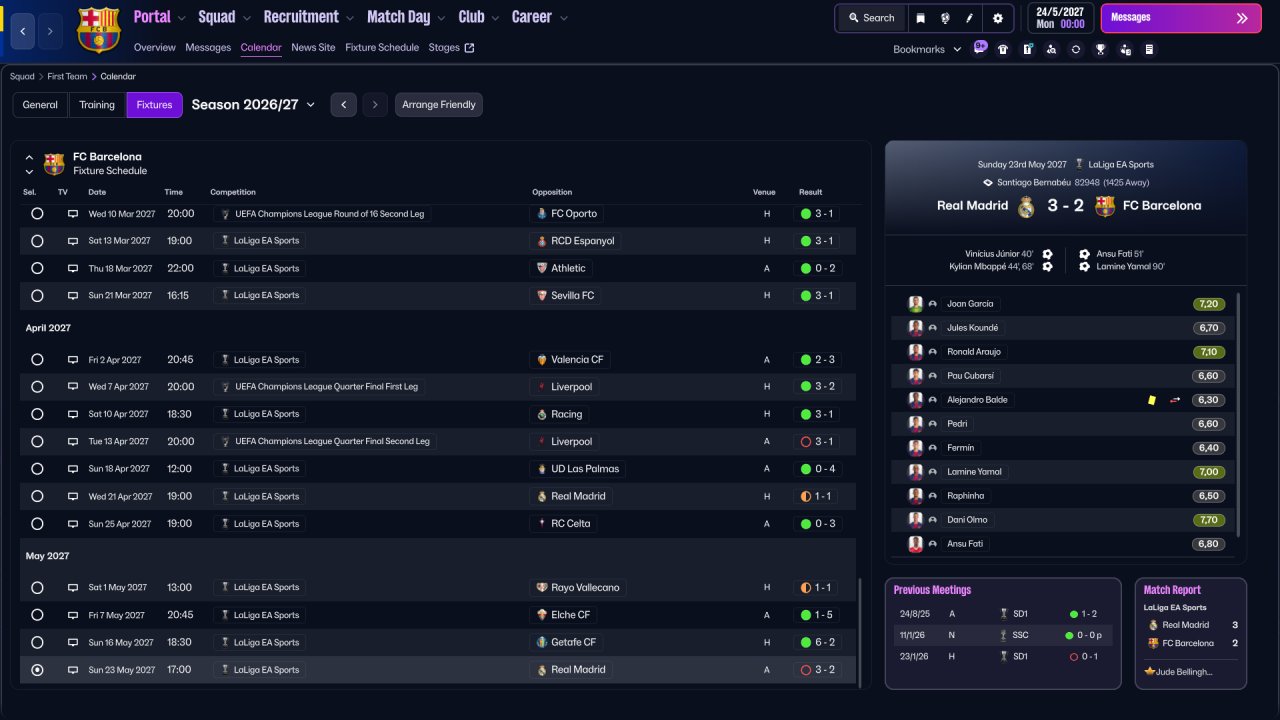Click Joan García's player portrait
This screenshot has width=1280, height=720.
pos(915,304)
